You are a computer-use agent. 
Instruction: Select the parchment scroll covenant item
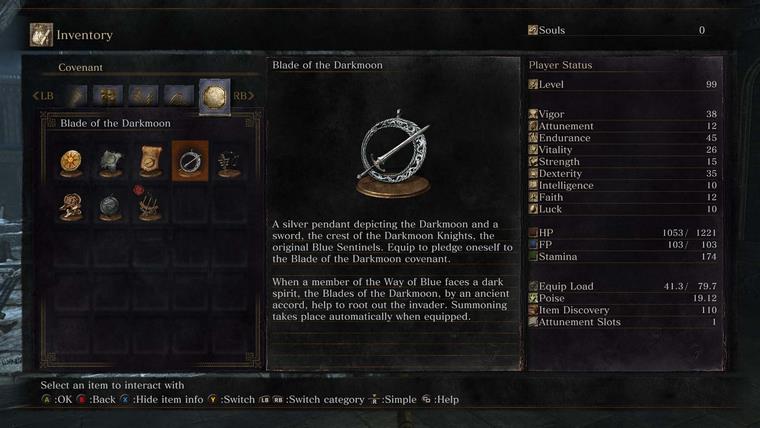click(150, 161)
